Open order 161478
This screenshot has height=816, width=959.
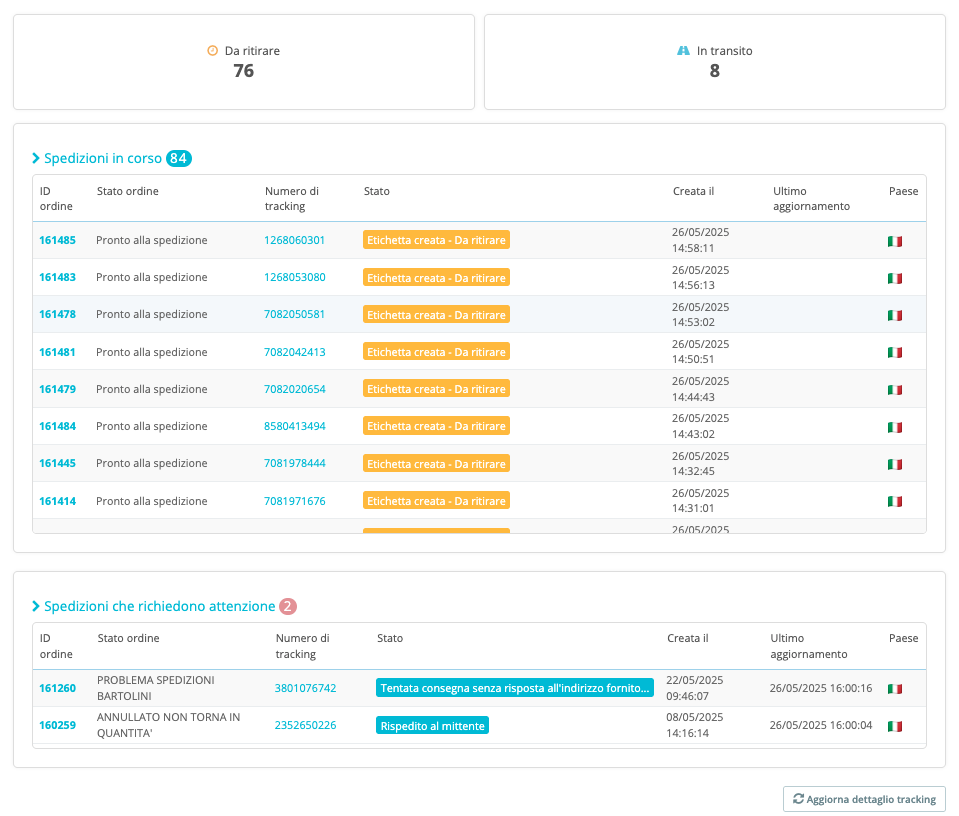(x=57, y=314)
